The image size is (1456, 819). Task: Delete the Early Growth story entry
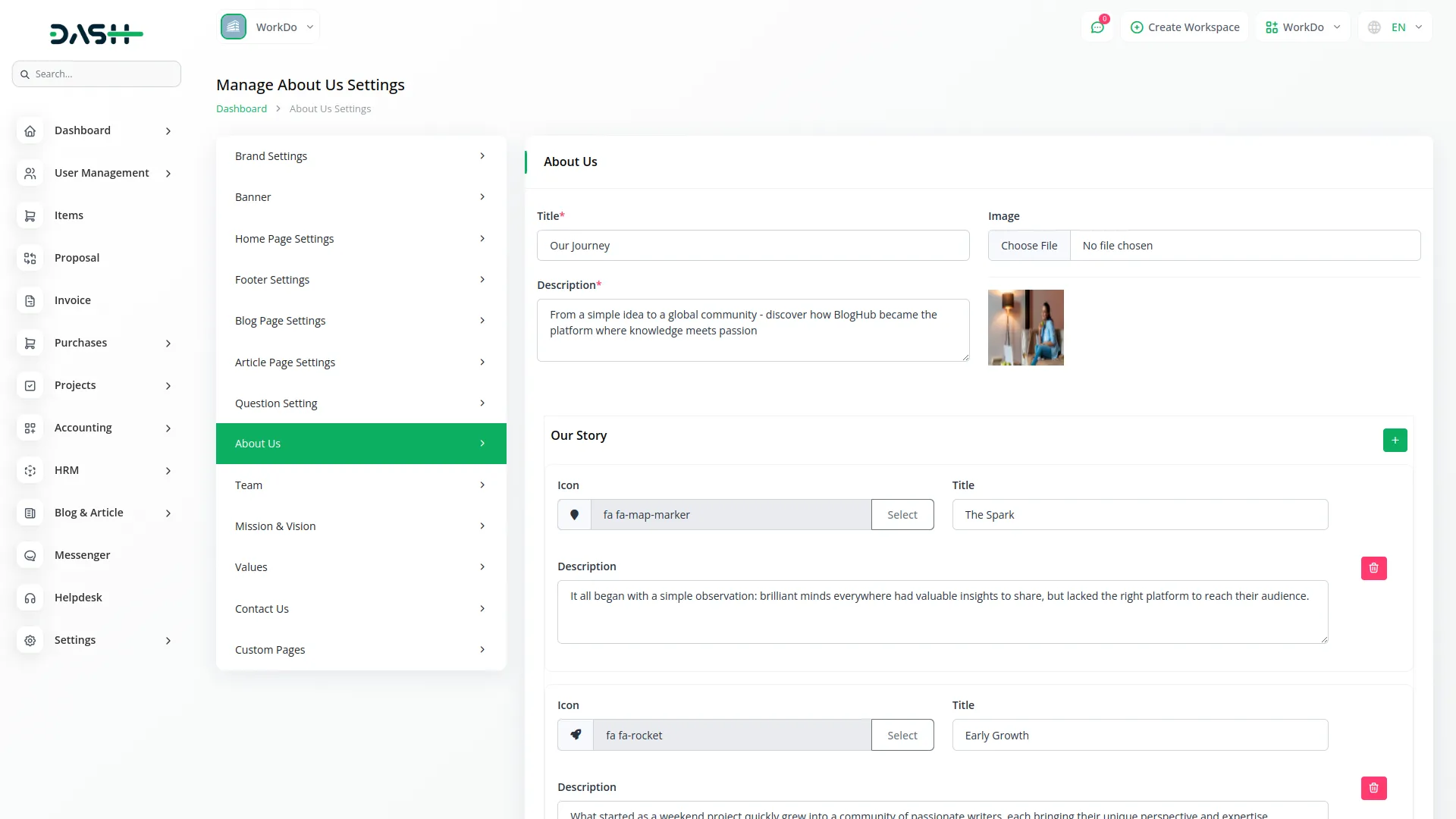pyautogui.click(x=1373, y=788)
